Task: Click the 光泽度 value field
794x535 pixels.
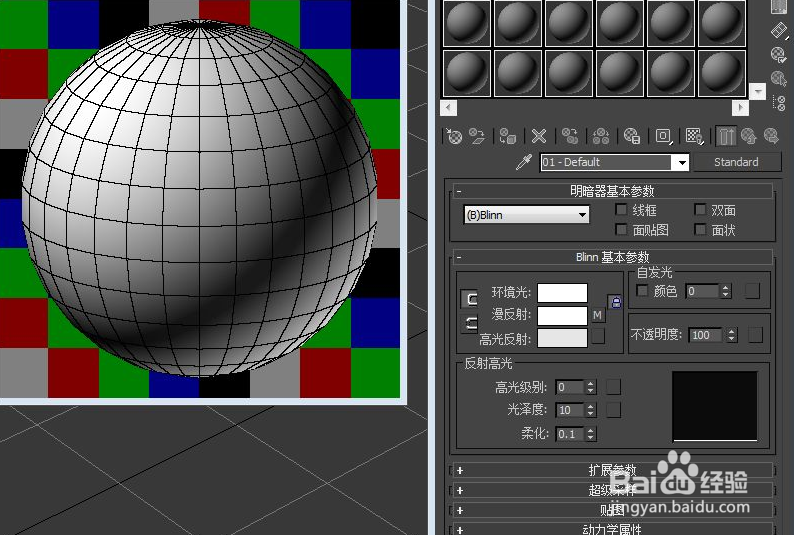Action: point(570,410)
